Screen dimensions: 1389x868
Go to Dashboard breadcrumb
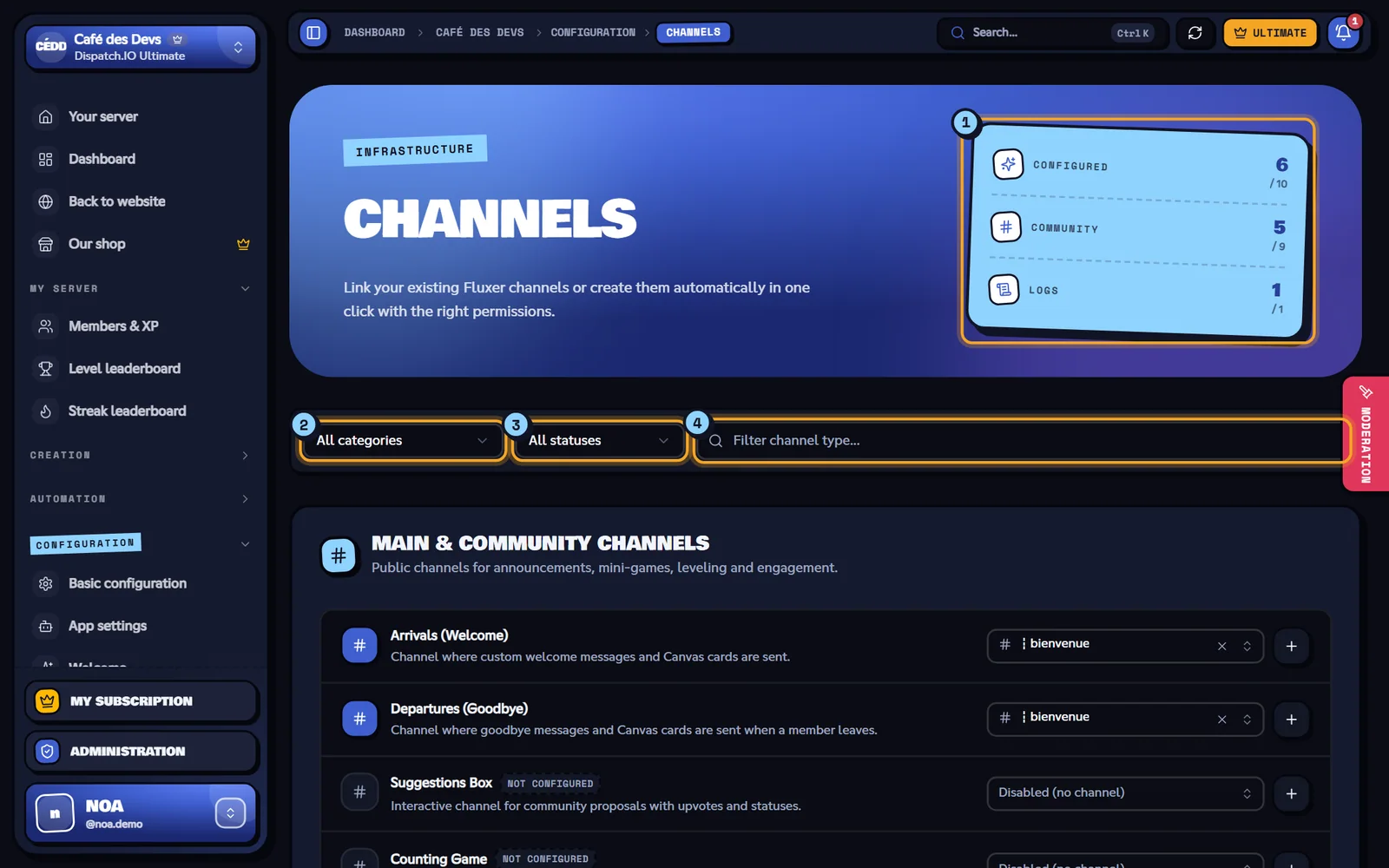coord(374,33)
